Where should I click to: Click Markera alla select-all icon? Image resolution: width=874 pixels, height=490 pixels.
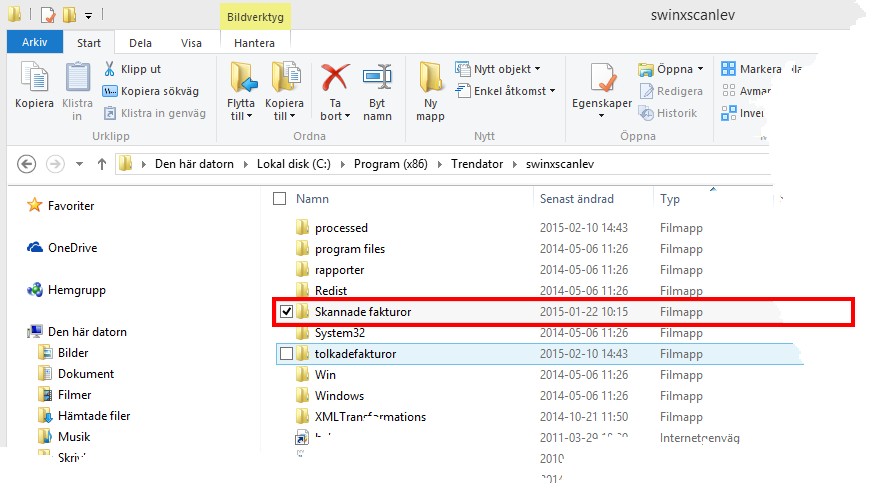point(728,69)
